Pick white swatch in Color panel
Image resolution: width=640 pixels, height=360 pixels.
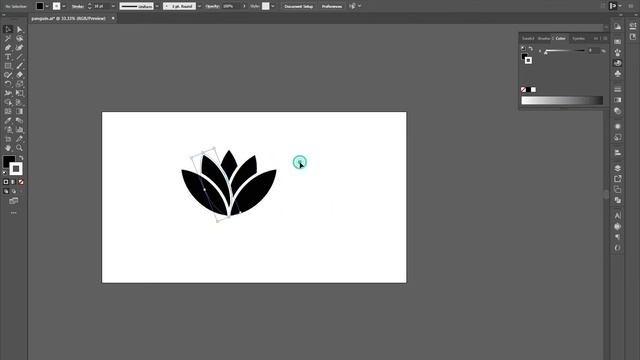pyautogui.click(x=533, y=89)
